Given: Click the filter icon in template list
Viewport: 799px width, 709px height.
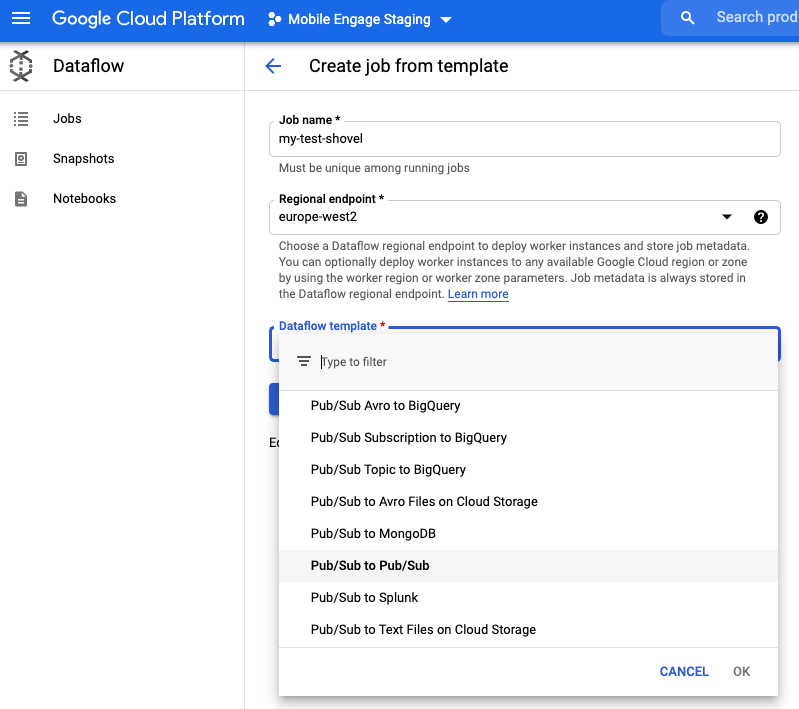Looking at the screenshot, I should click(x=304, y=362).
